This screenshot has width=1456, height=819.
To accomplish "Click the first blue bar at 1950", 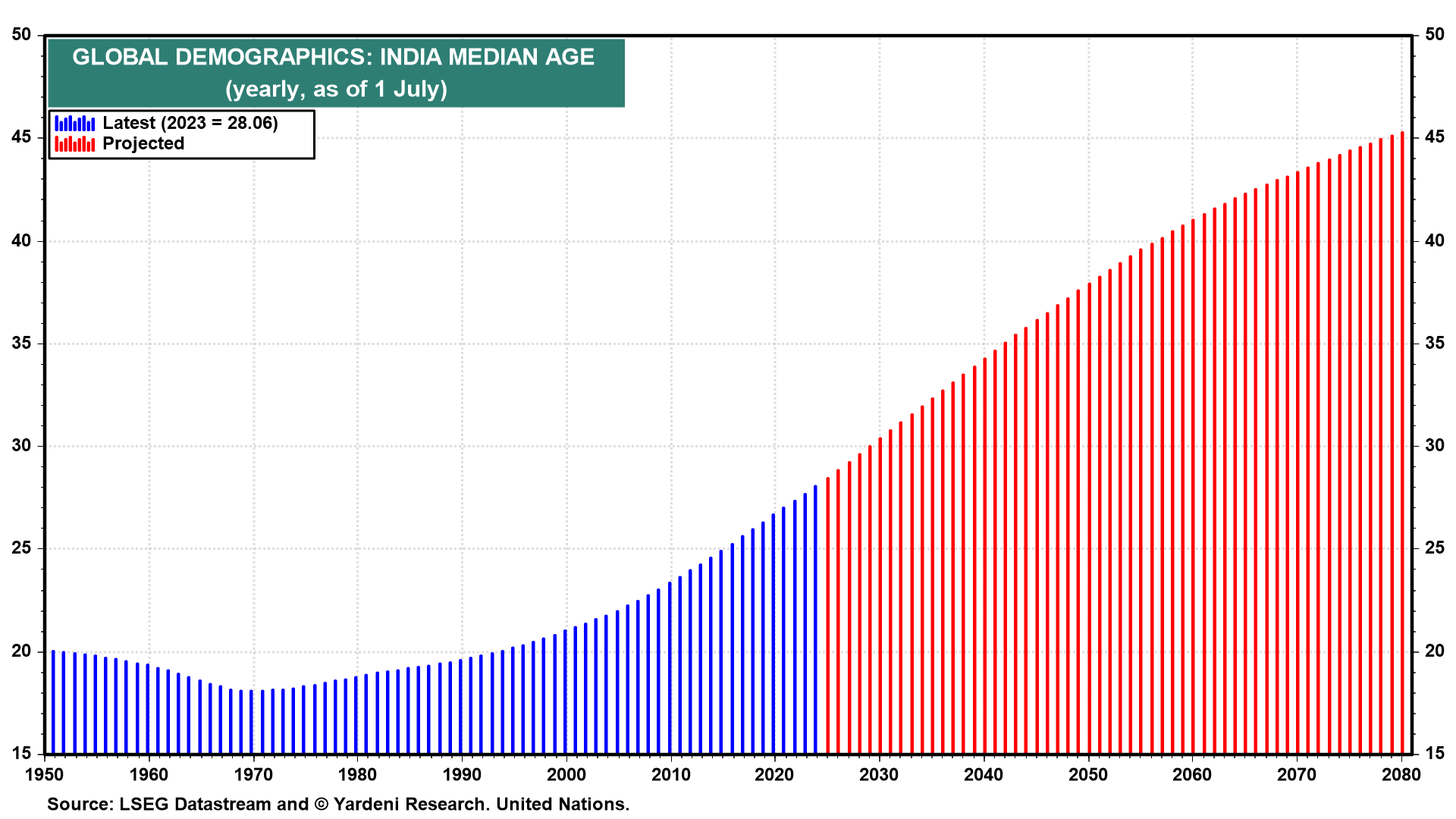I will click(x=53, y=701).
